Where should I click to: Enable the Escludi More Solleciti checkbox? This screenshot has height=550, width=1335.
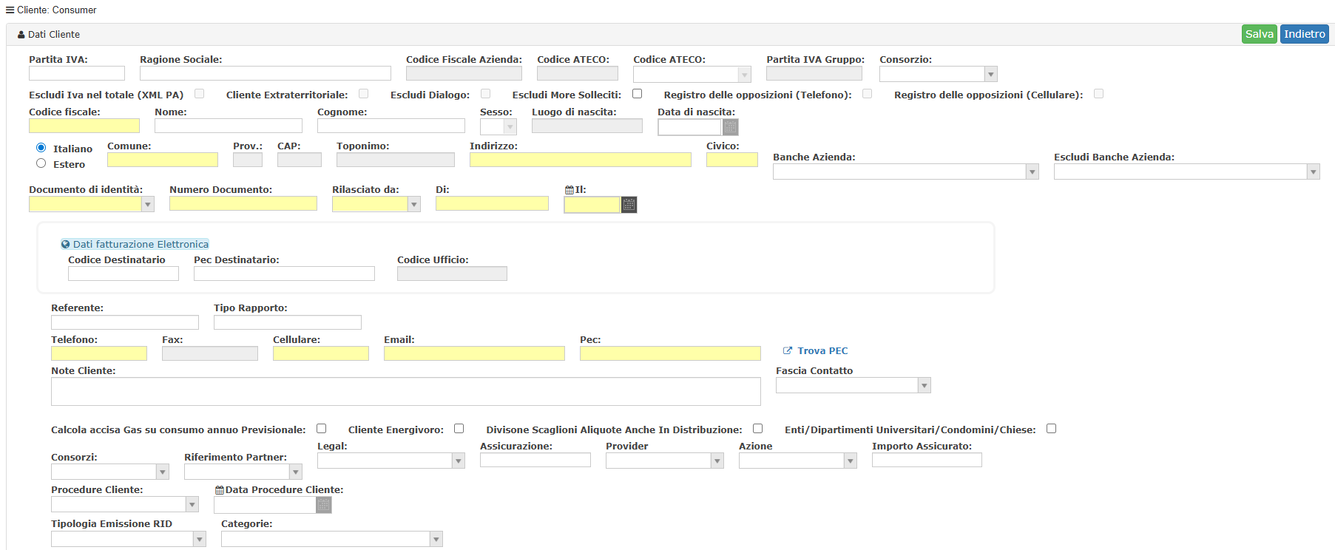pyautogui.click(x=637, y=94)
